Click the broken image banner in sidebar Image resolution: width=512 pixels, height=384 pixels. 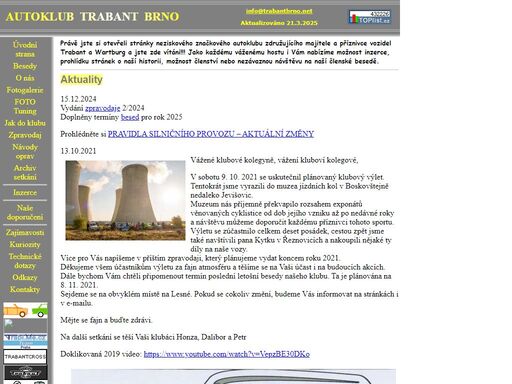tap(25, 325)
